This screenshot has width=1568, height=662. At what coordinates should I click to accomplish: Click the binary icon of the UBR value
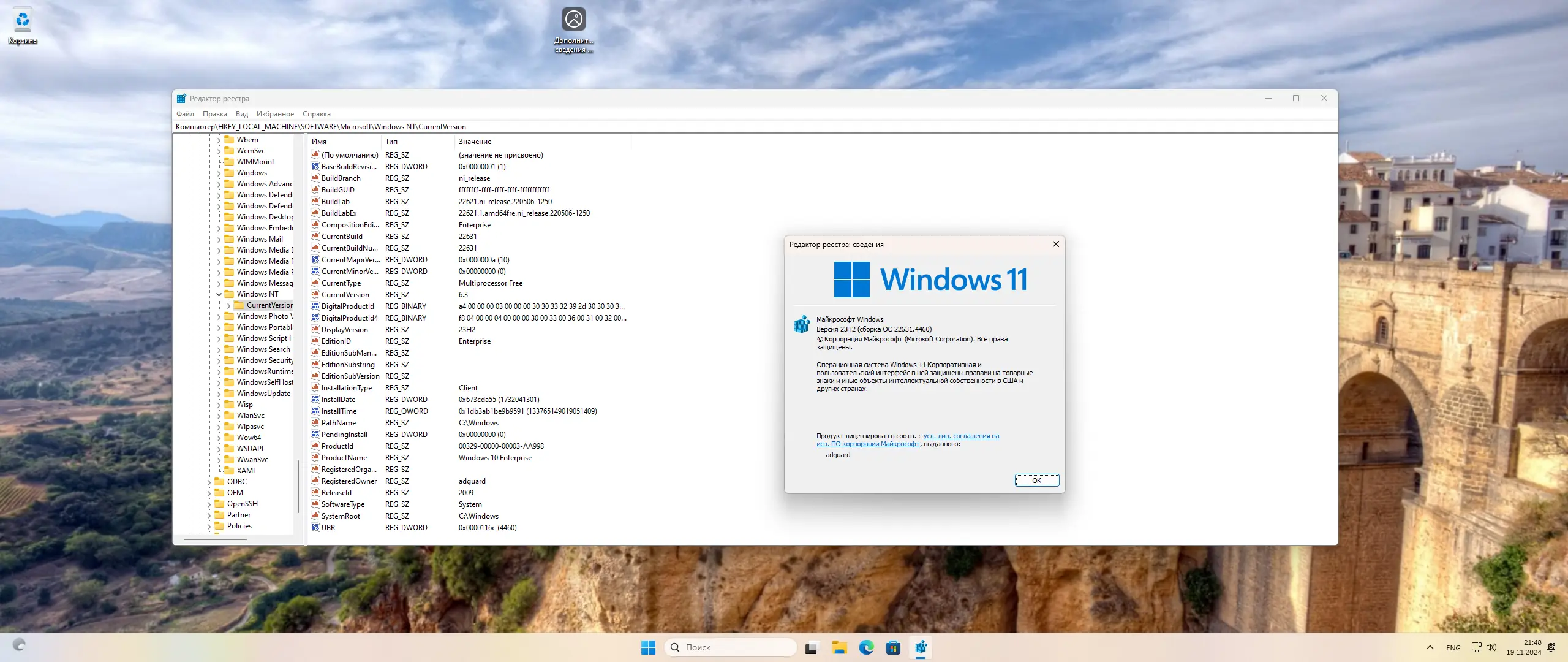[x=315, y=527]
